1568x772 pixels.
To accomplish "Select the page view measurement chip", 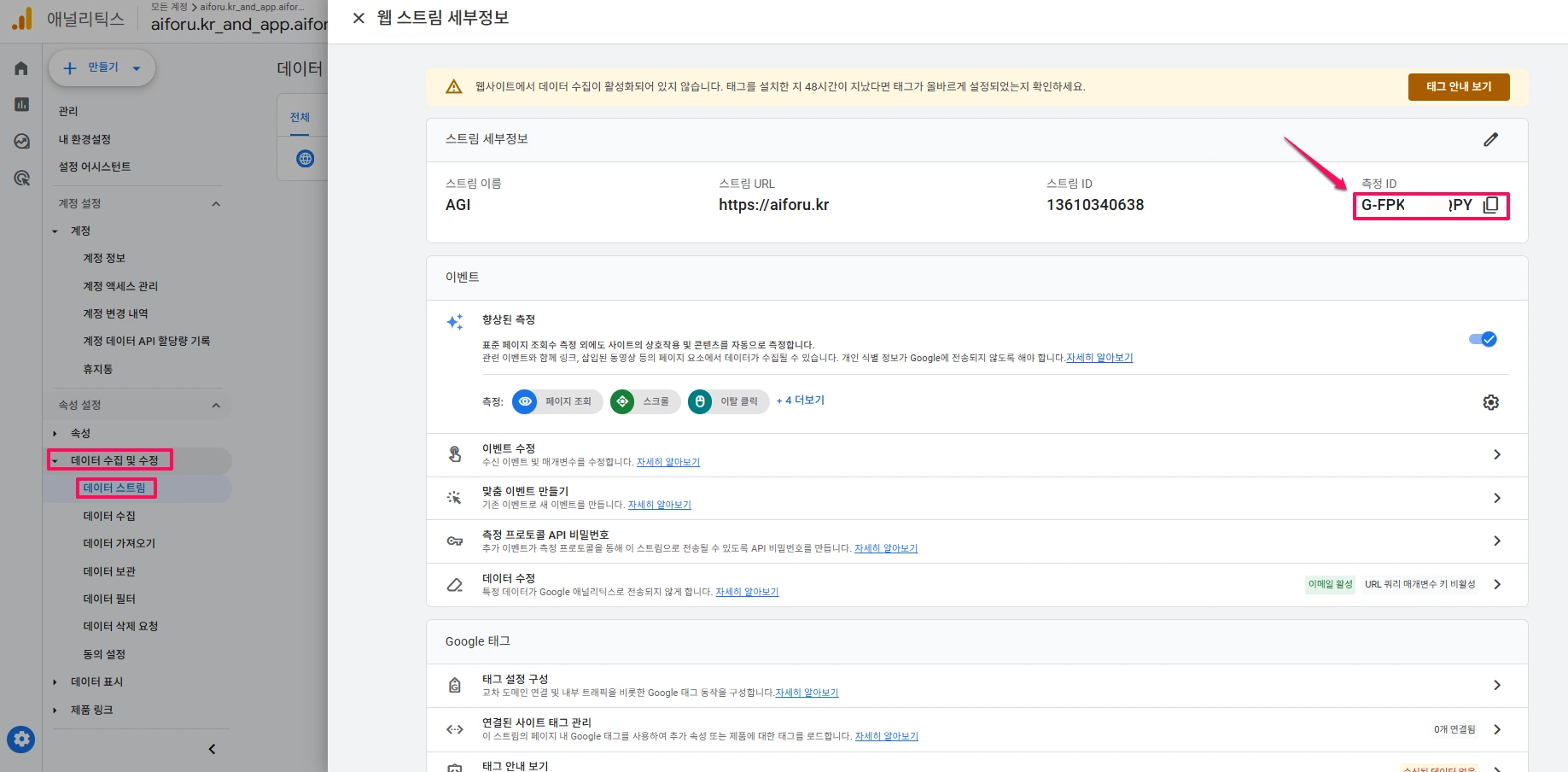I will 557,401.
